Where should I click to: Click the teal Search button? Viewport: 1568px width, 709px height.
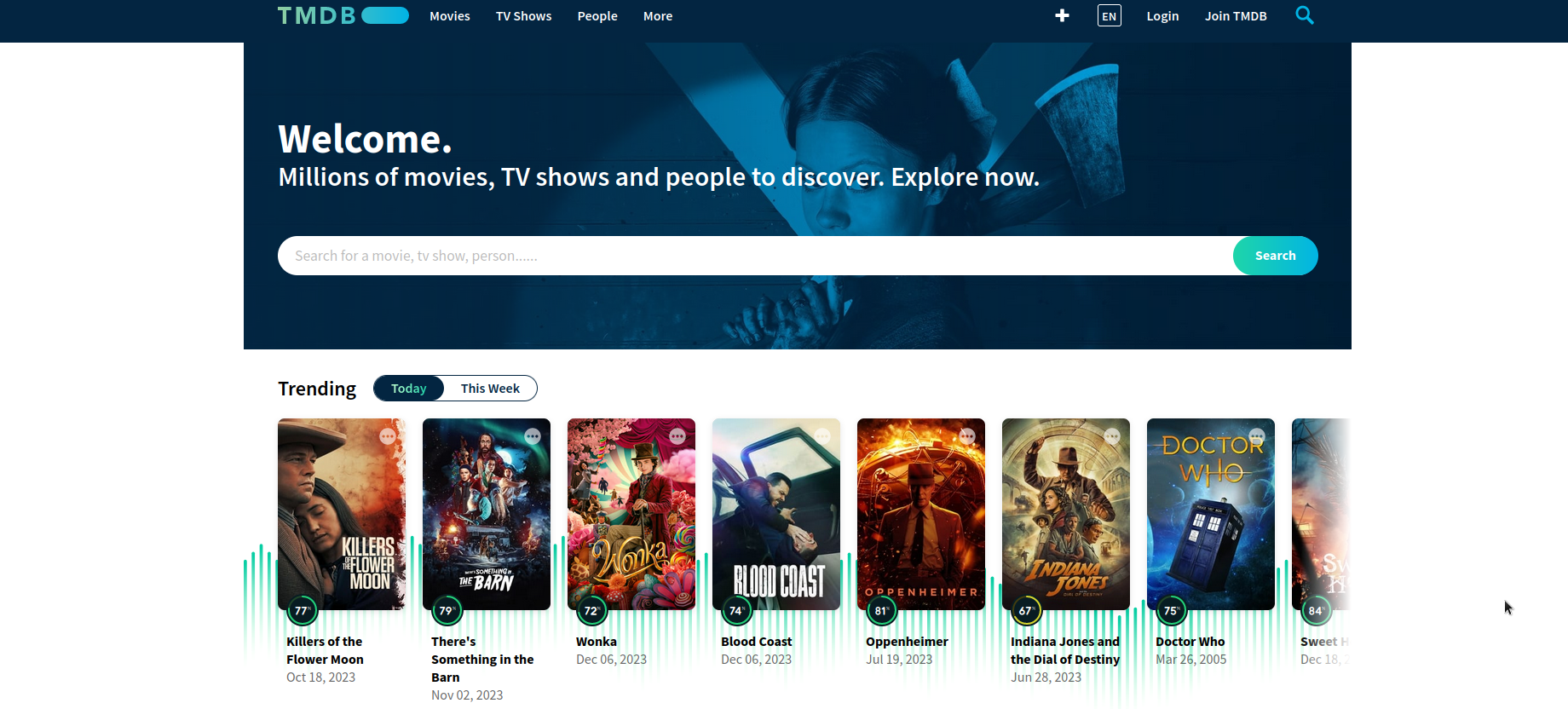click(x=1275, y=256)
